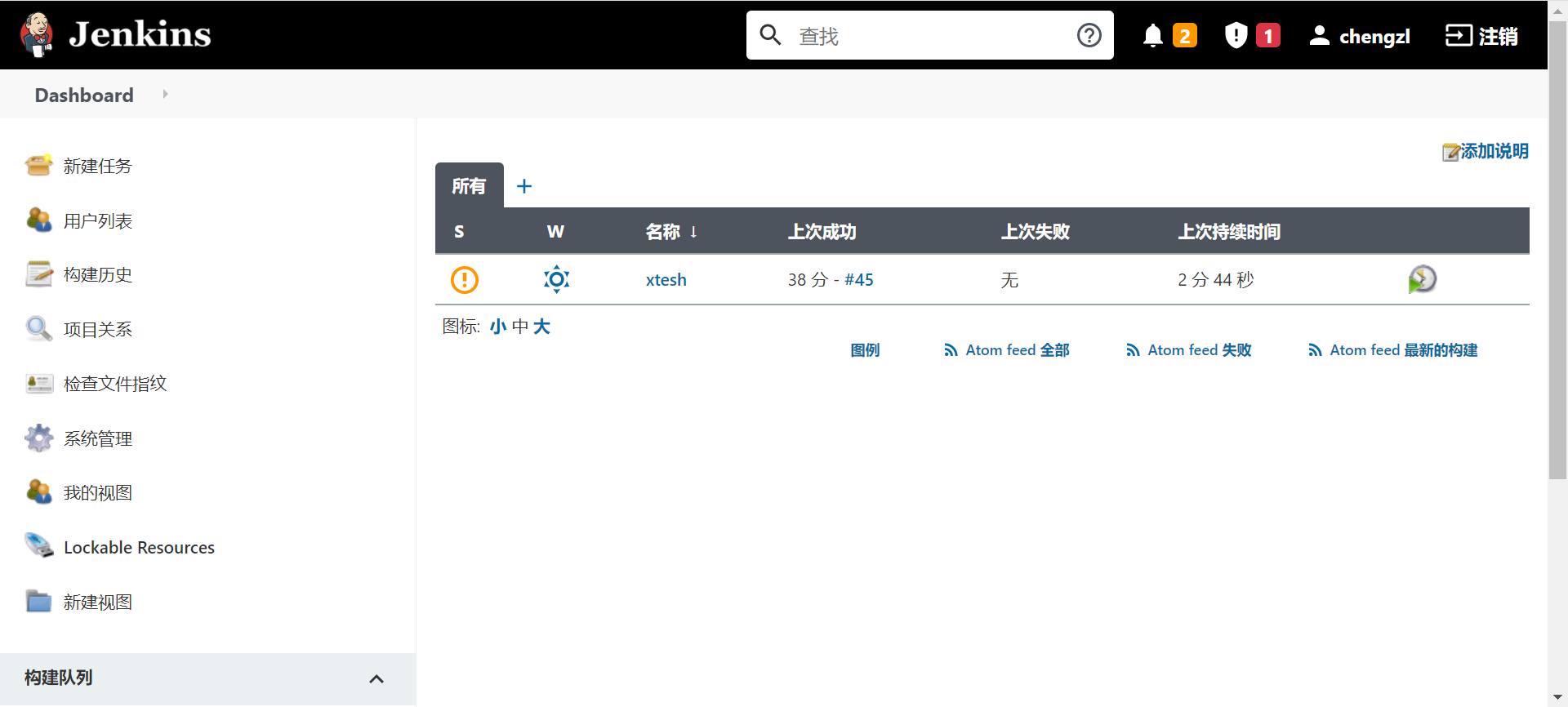This screenshot has height=707, width=1568.
Task: Set icon size to 中 medium
Action: pos(520,327)
